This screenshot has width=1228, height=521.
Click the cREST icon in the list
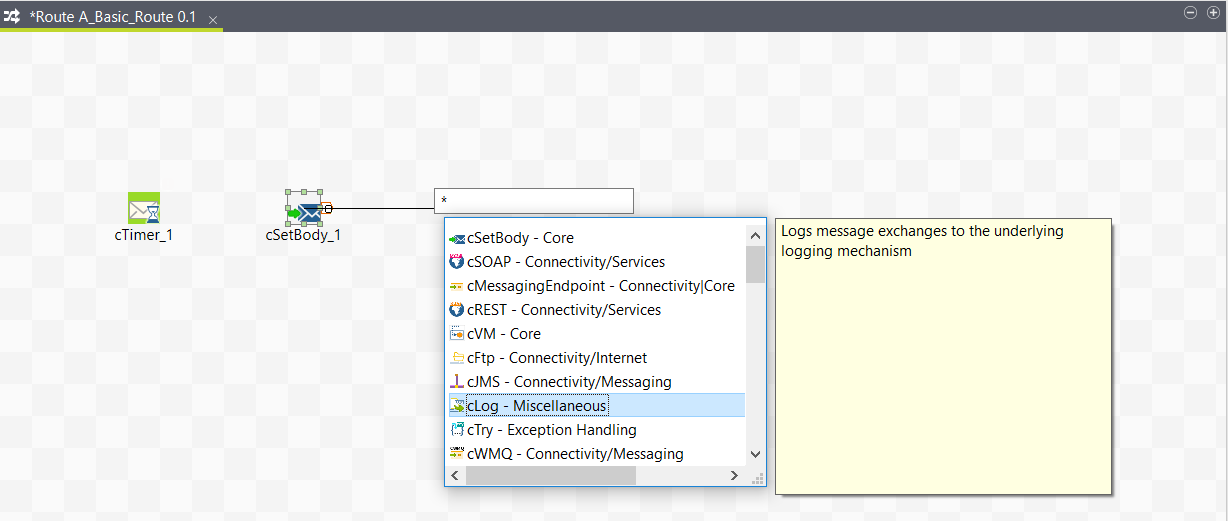point(457,310)
